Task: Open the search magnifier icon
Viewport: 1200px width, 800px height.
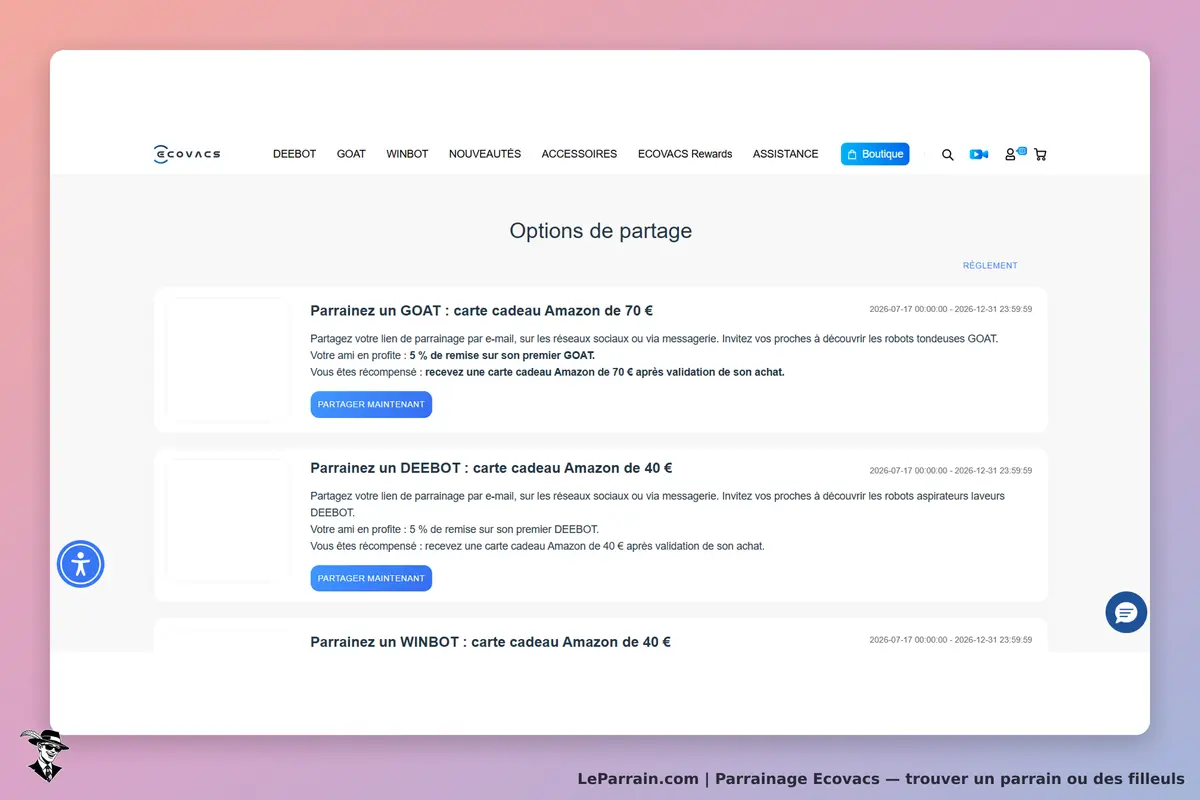Action: point(948,155)
